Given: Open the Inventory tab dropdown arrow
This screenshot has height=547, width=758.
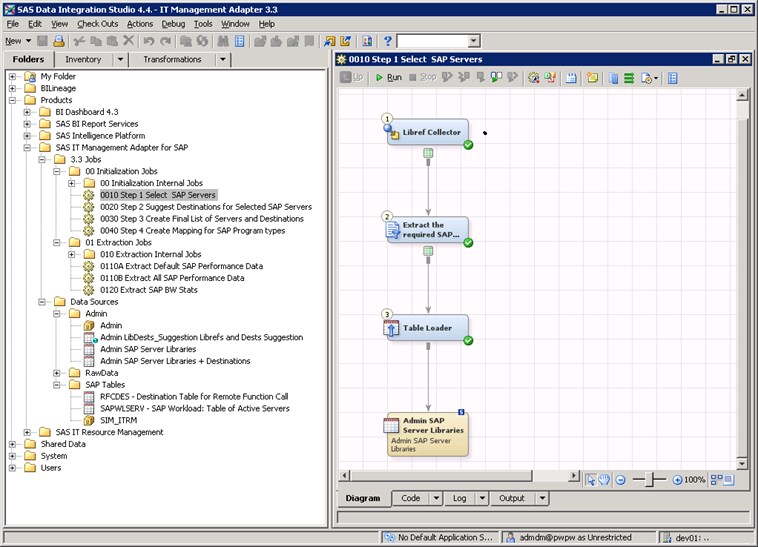Looking at the screenshot, I should pos(120,59).
